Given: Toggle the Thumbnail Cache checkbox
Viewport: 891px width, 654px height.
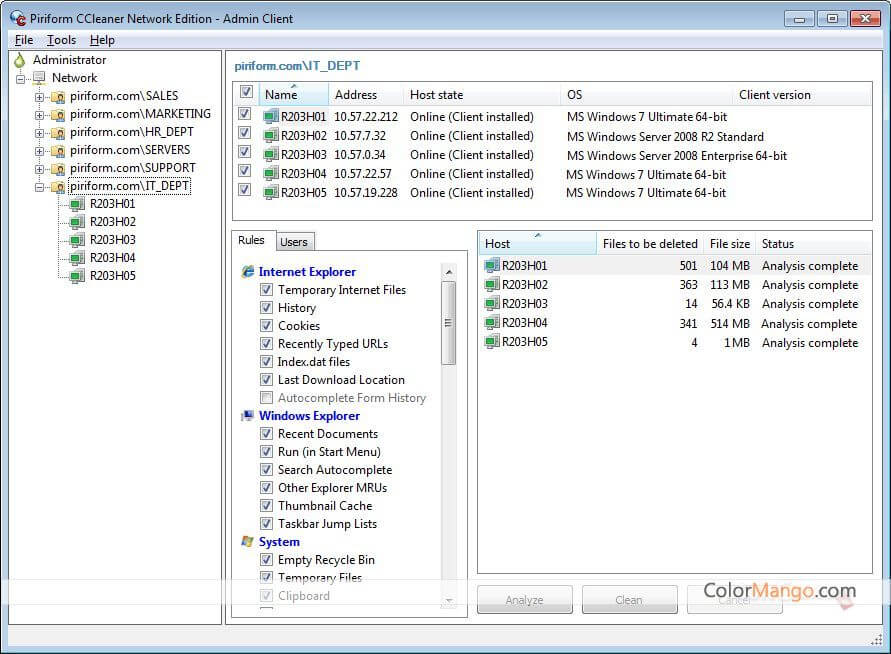Looking at the screenshot, I should [x=267, y=506].
